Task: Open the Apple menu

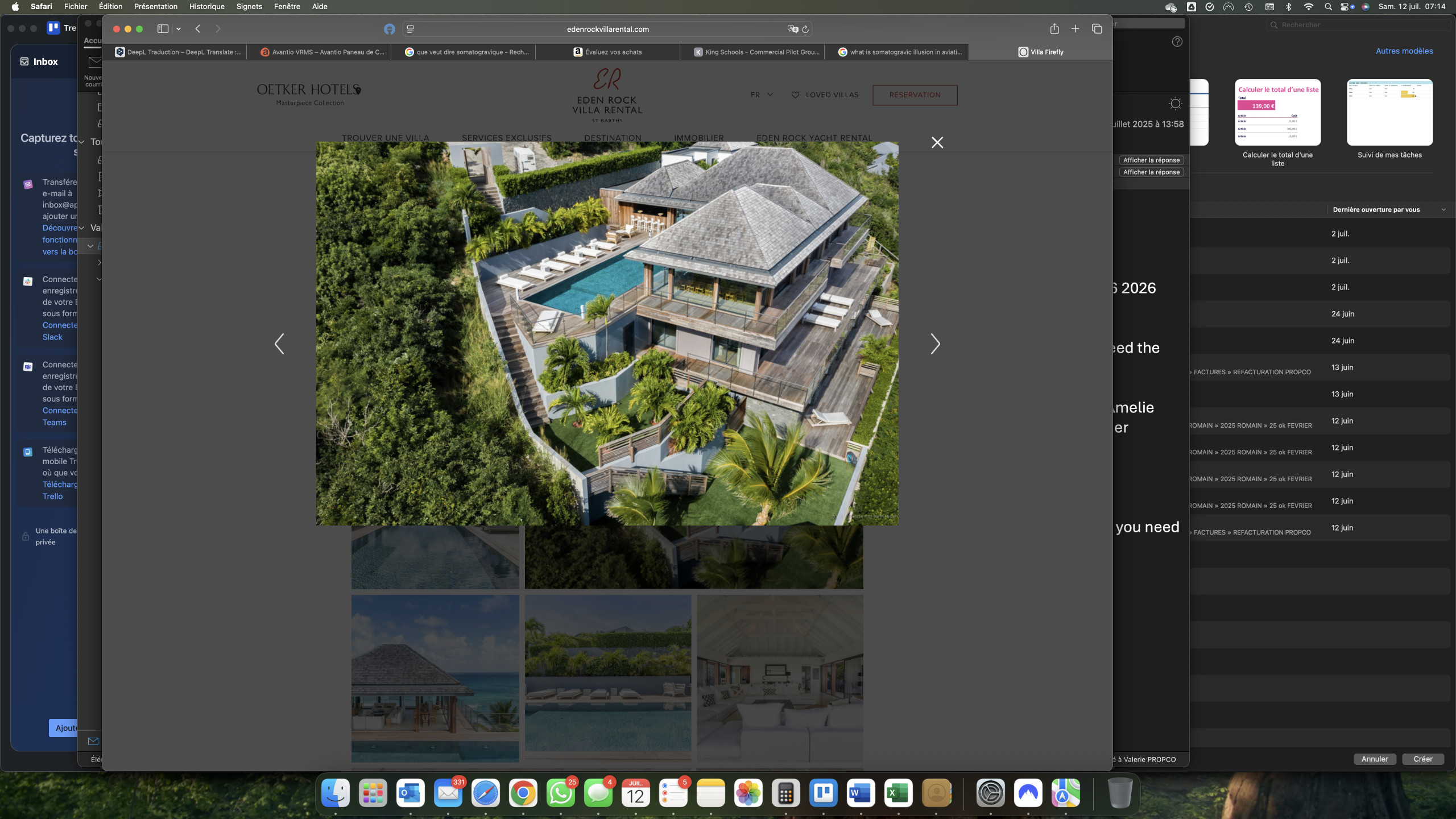Action: coord(15,6)
